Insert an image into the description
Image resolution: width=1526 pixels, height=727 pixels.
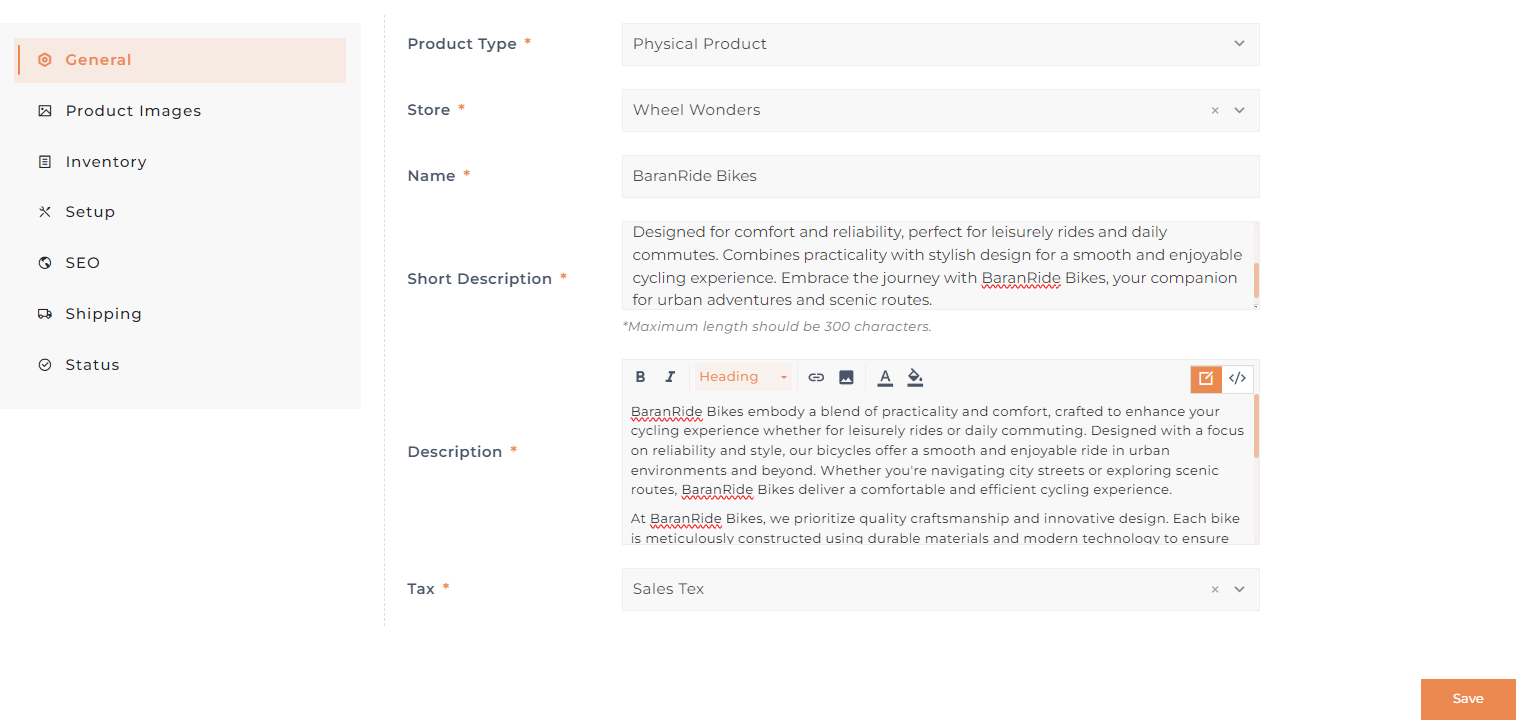point(846,377)
